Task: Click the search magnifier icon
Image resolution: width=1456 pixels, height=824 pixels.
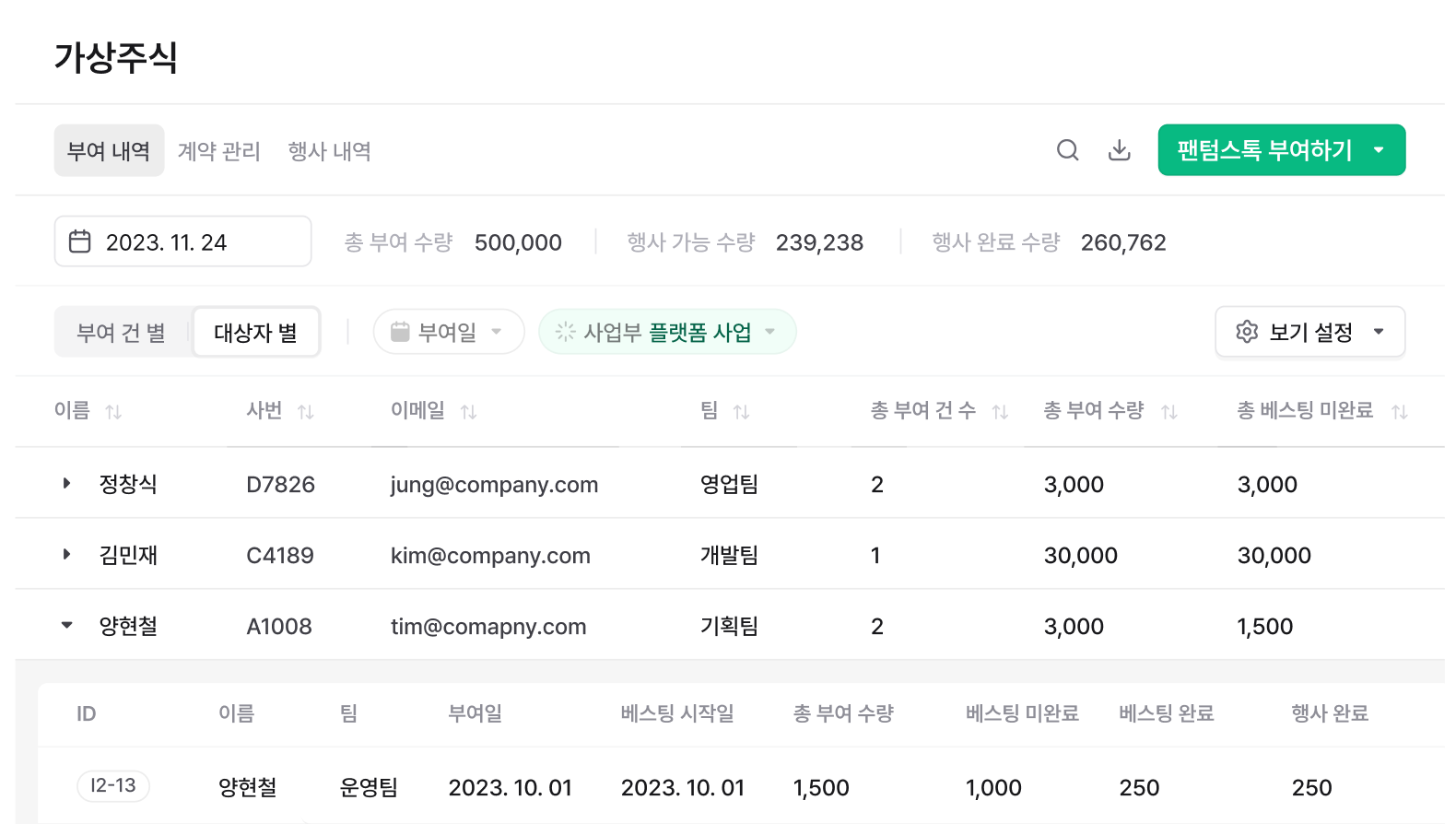Action: [1067, 150]
